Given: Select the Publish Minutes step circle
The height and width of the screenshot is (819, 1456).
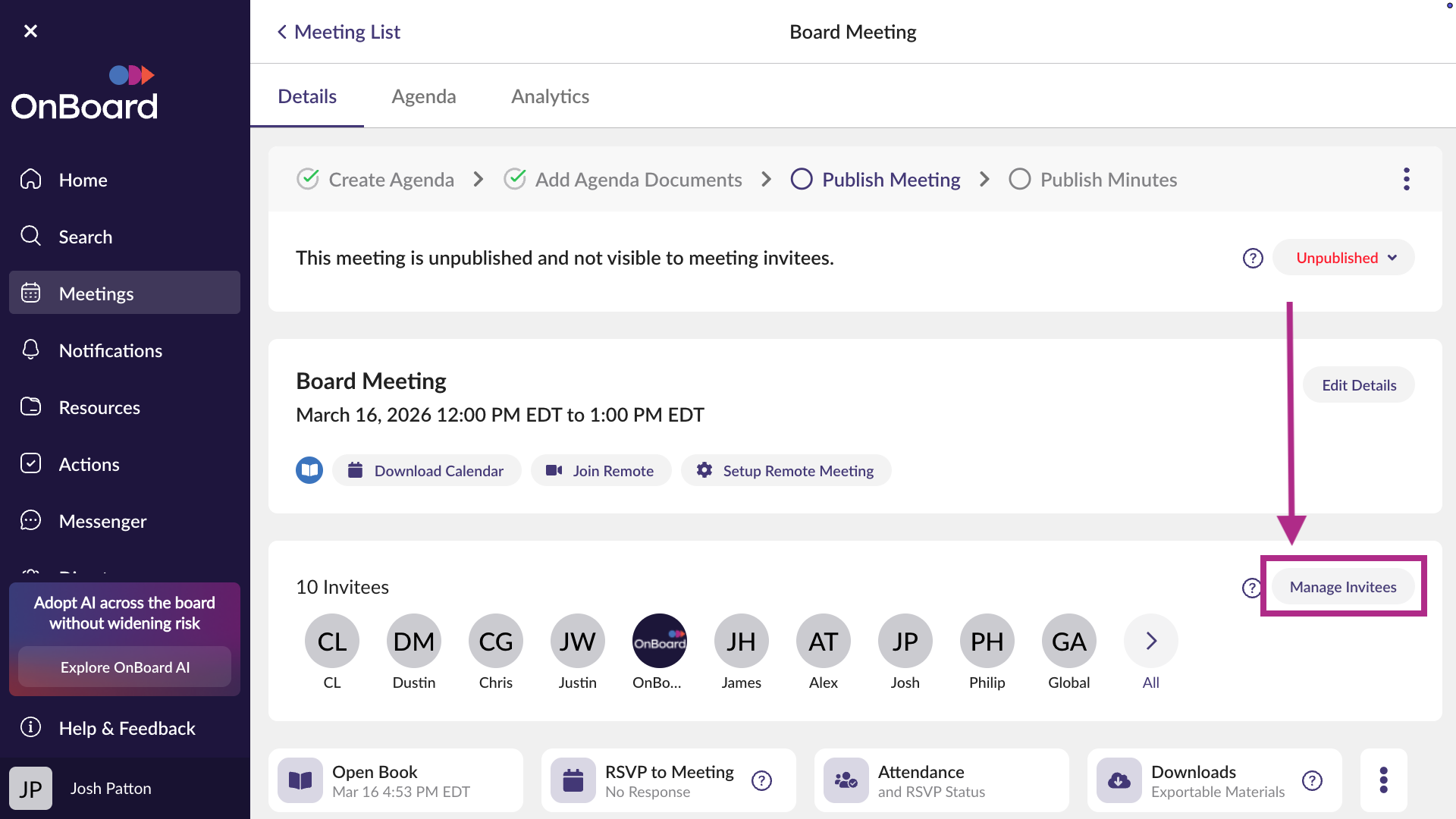Looking at the screenshot, I should pyautogui.click(x=1020, y=180).
